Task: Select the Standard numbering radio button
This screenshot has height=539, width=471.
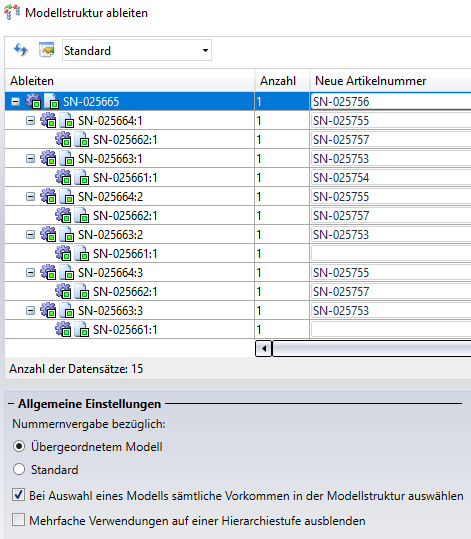Action: coord(19,469)
